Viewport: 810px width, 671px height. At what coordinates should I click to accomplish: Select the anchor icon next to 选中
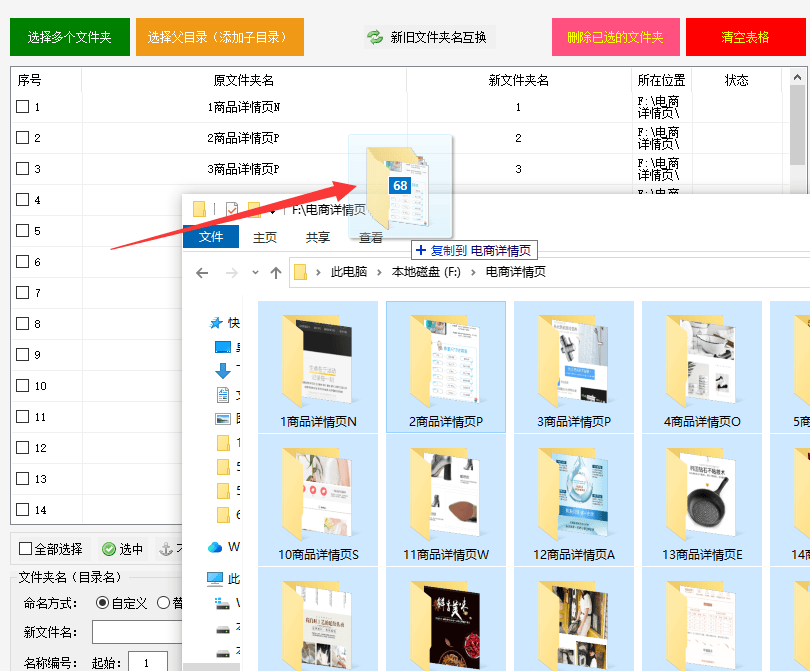[165, 551]
